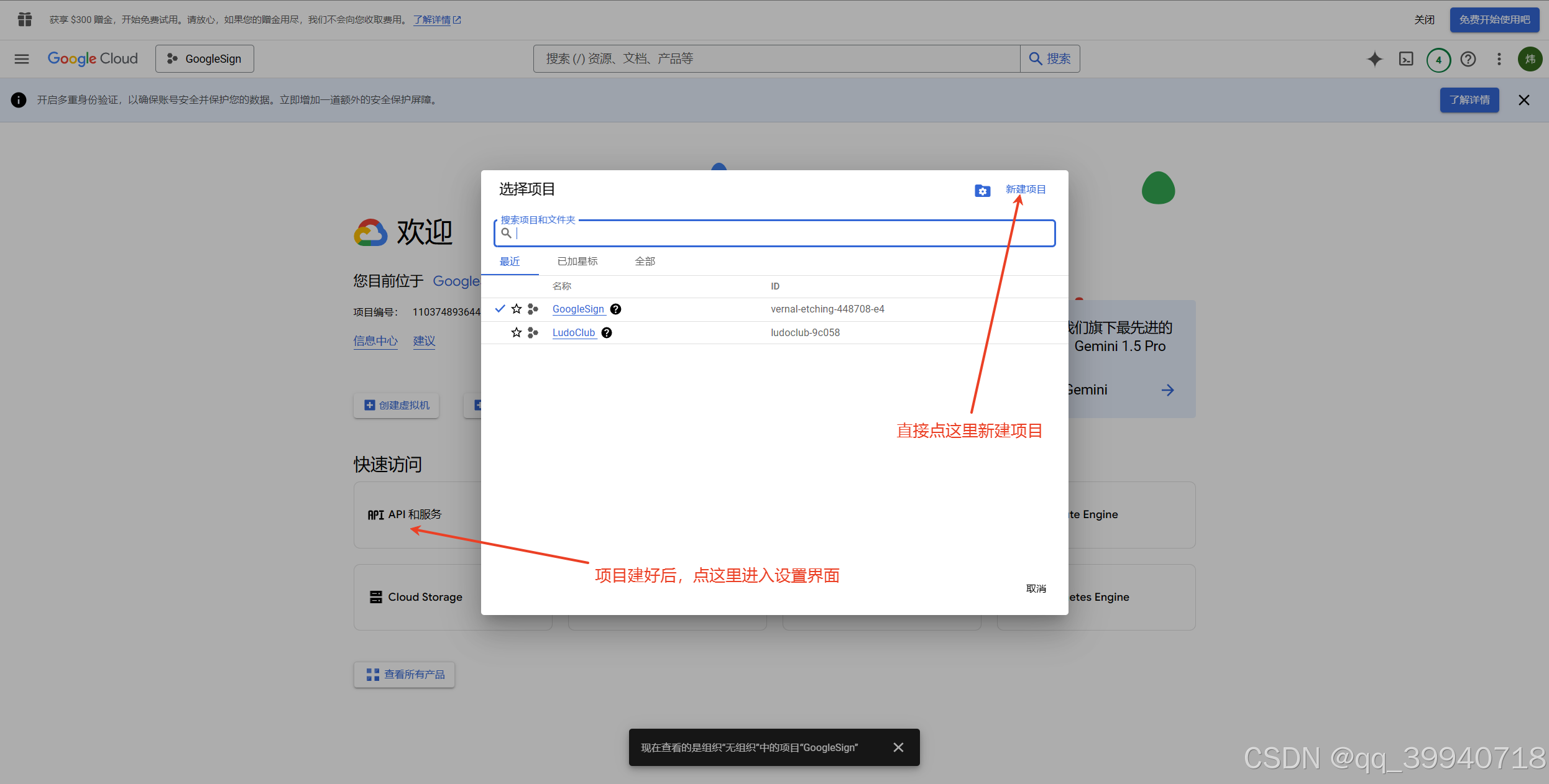The image size is (1549, 784).
Task: Open the main navigation hamburger menu
Action: click(x=22, y=59)
